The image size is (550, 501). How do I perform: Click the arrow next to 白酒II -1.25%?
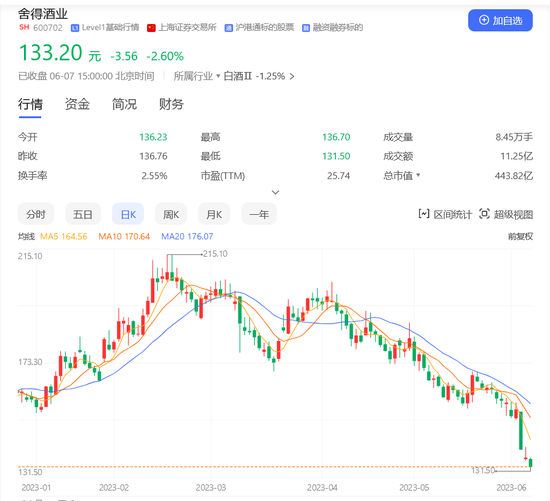click(292, 76)
